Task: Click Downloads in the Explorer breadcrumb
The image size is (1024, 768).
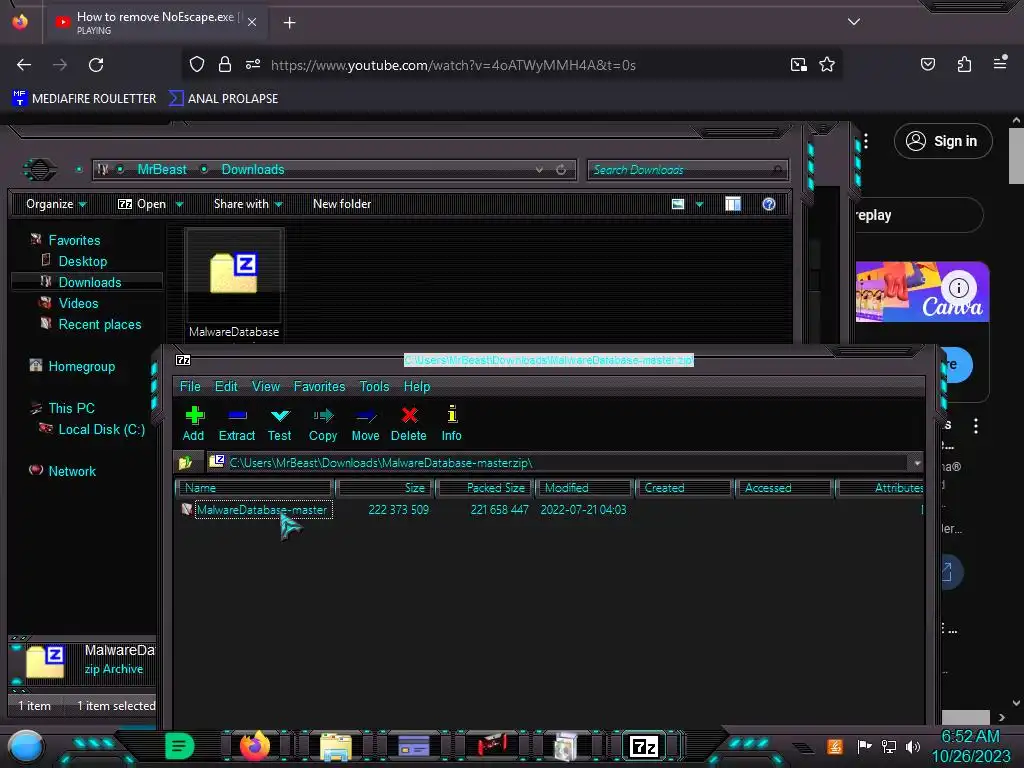Action: [x=253, y=169]
